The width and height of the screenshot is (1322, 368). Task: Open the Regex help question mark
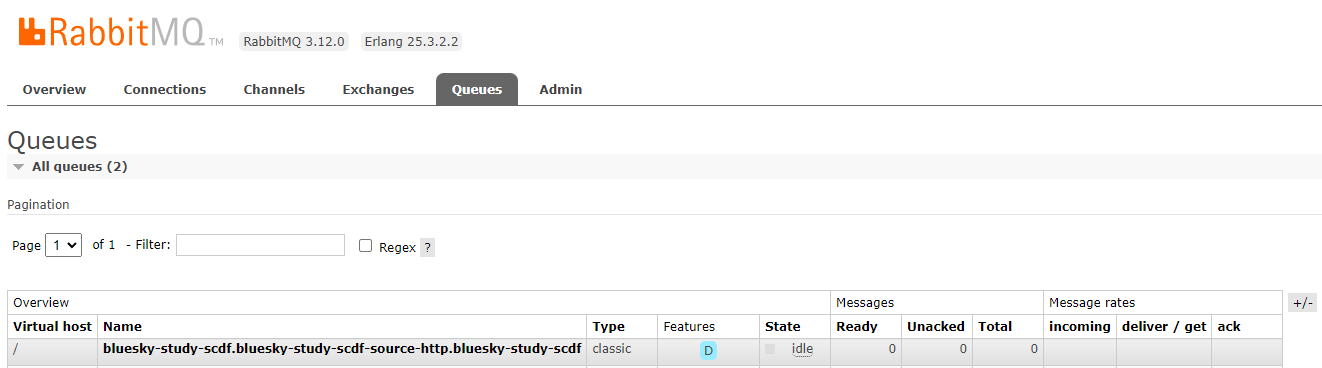tap(427, 247)
